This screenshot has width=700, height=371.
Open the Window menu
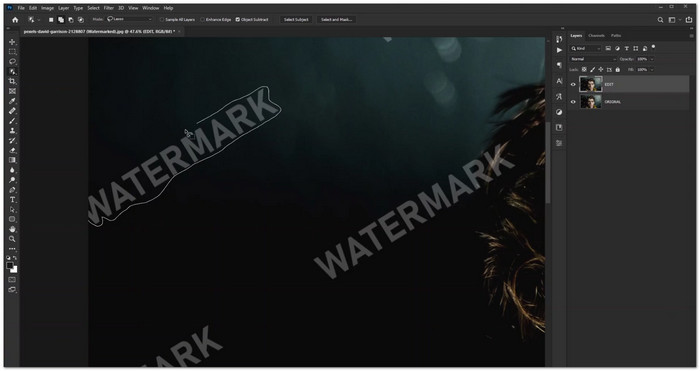point(150,8)
